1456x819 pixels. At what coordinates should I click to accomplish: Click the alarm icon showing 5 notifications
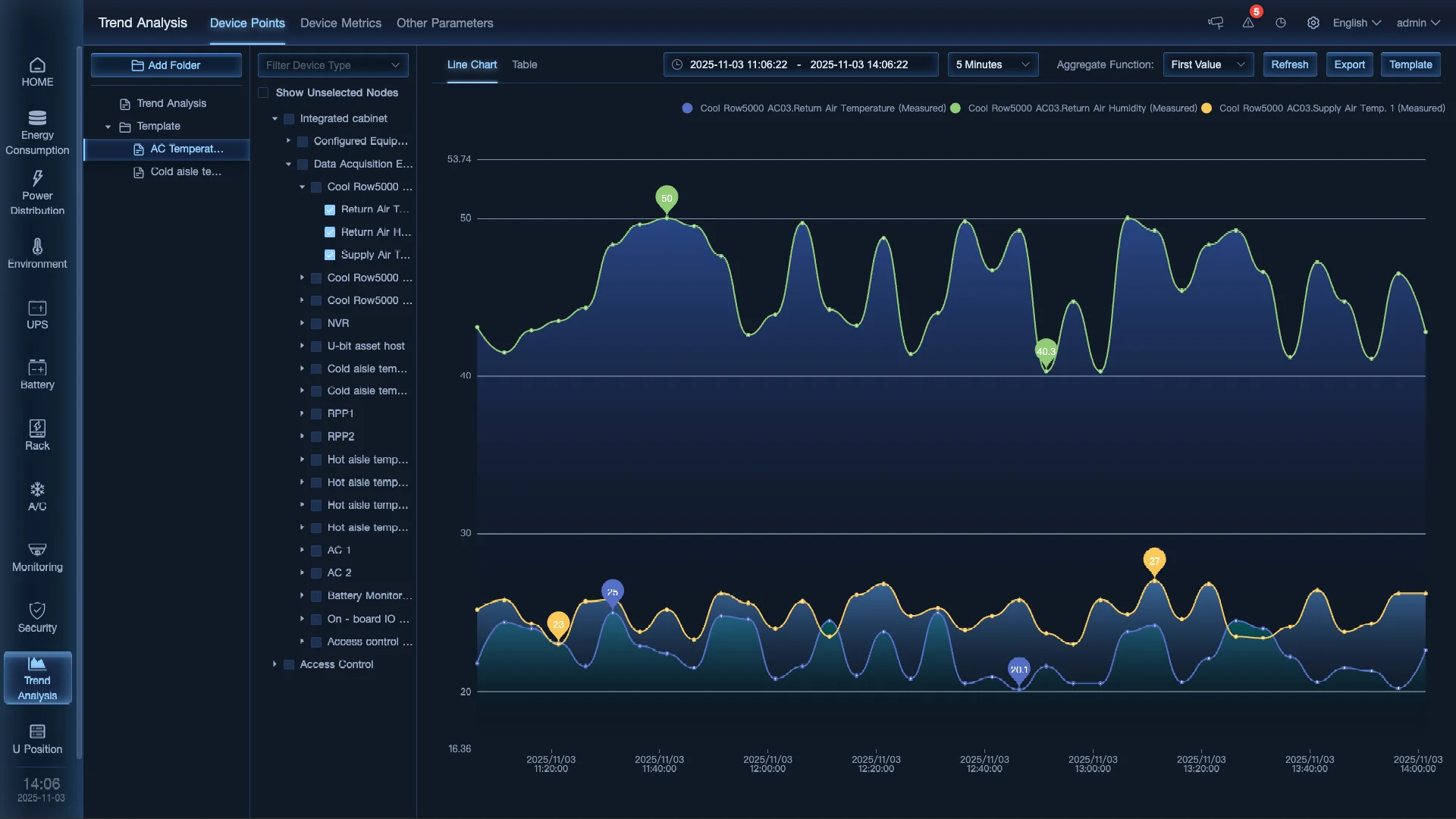point(1247,23)
